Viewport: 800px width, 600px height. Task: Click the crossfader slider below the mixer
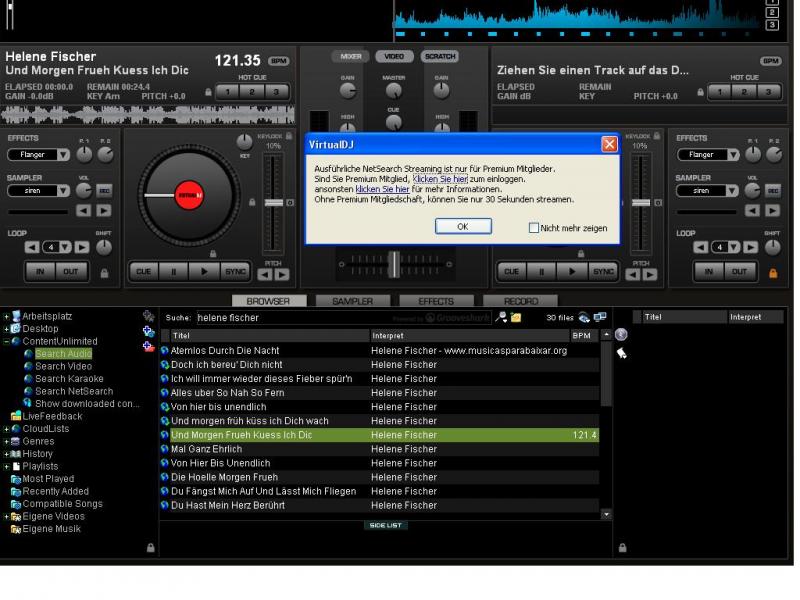[395, 264]
